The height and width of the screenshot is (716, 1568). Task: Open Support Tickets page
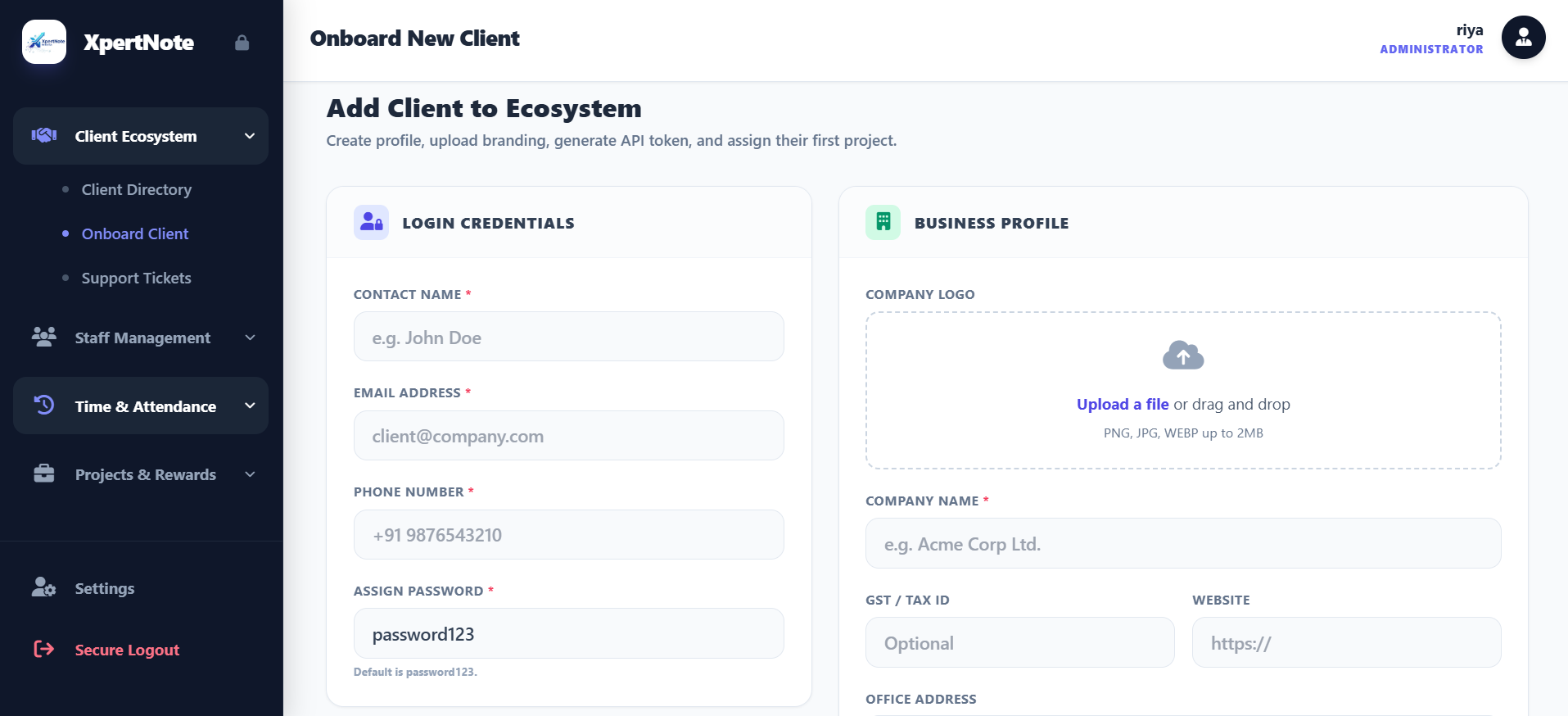pos(137,278)
